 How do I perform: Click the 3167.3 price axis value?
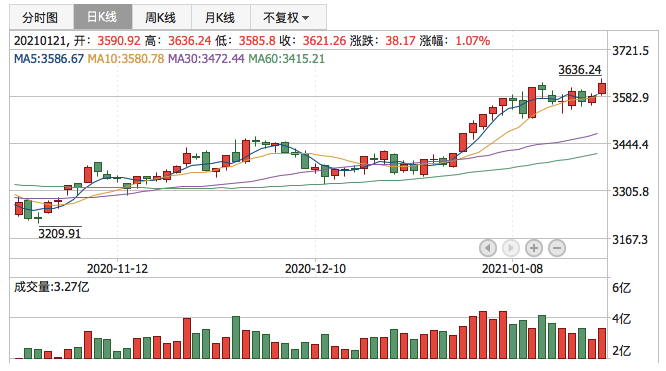[630, 240]
